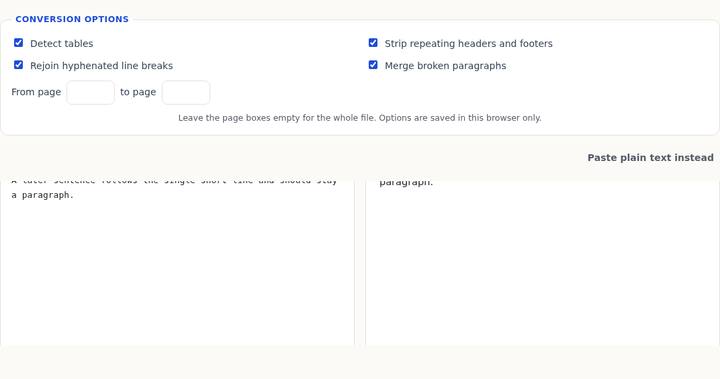Select the Strip repeating headers and footers label
720x379 pixels.
(x=468, y=44)
